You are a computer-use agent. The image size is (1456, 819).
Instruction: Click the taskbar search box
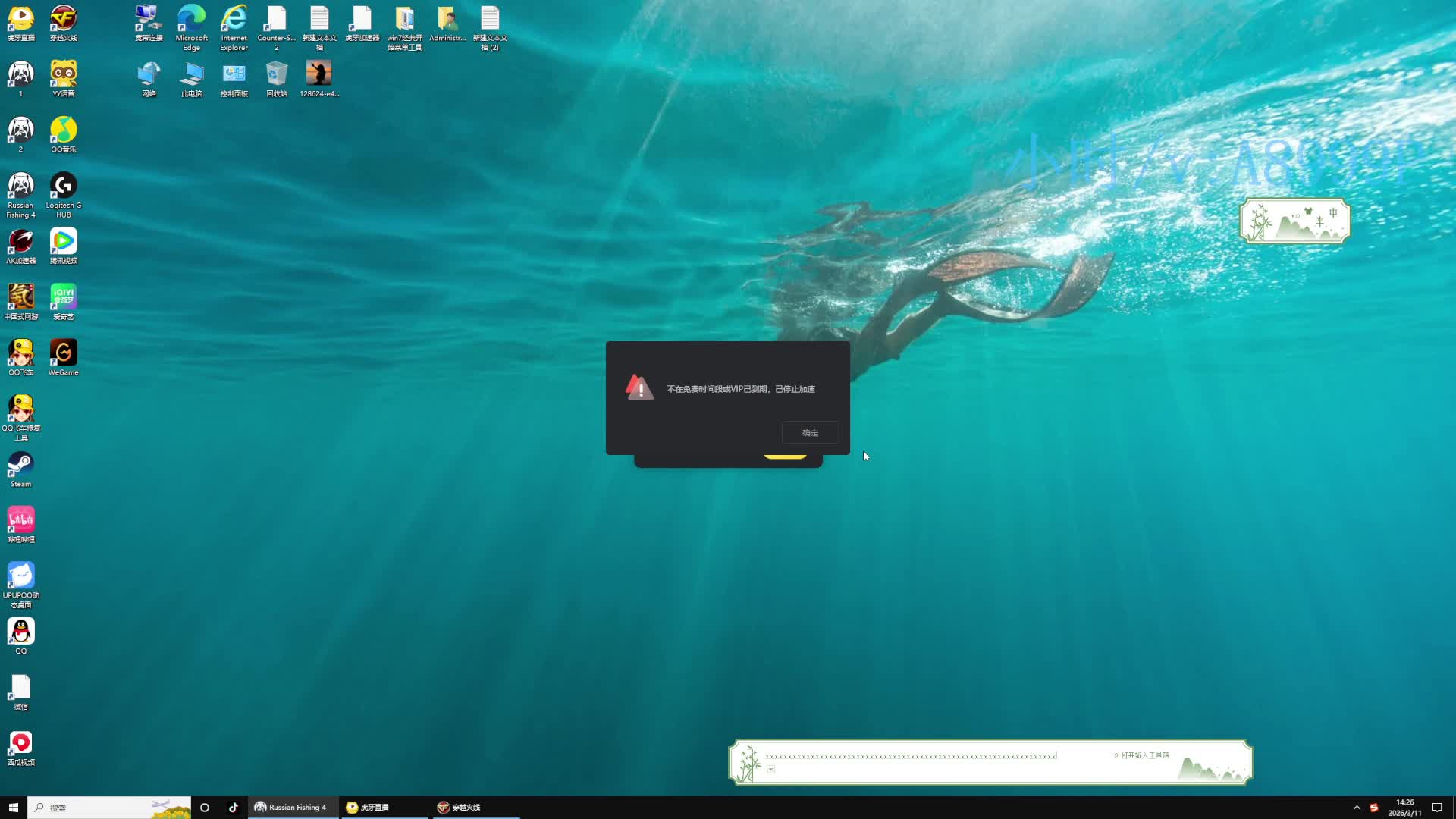coord(99,808)
